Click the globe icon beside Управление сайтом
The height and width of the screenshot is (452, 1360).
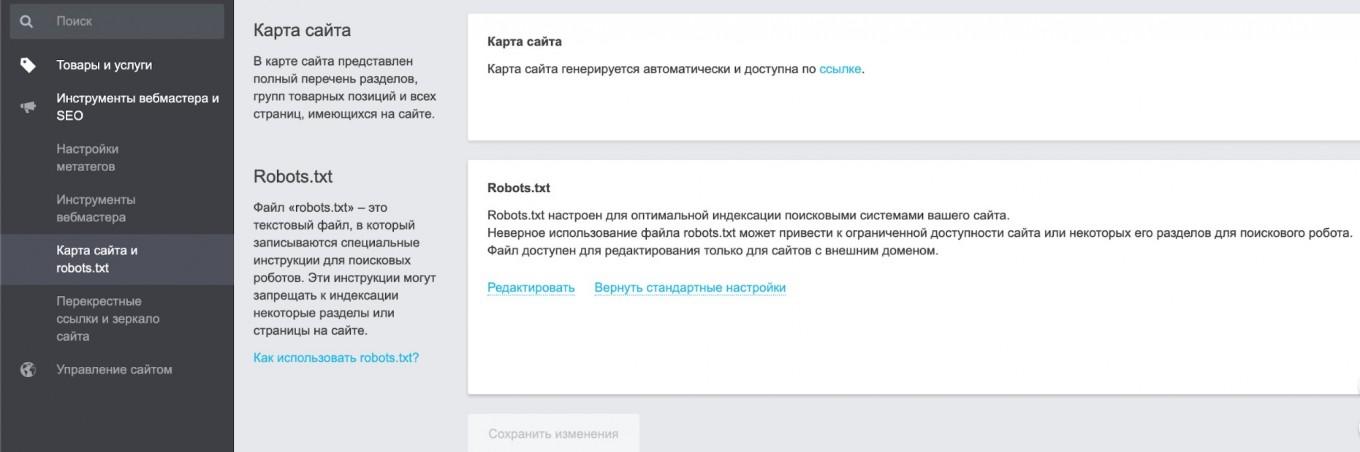(28, 370)
